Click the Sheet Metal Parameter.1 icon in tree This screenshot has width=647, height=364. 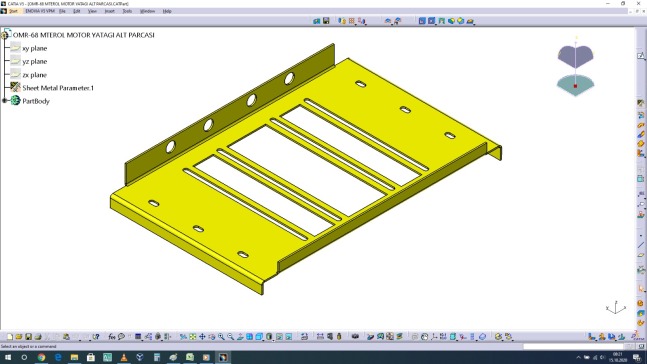point(15,87)
